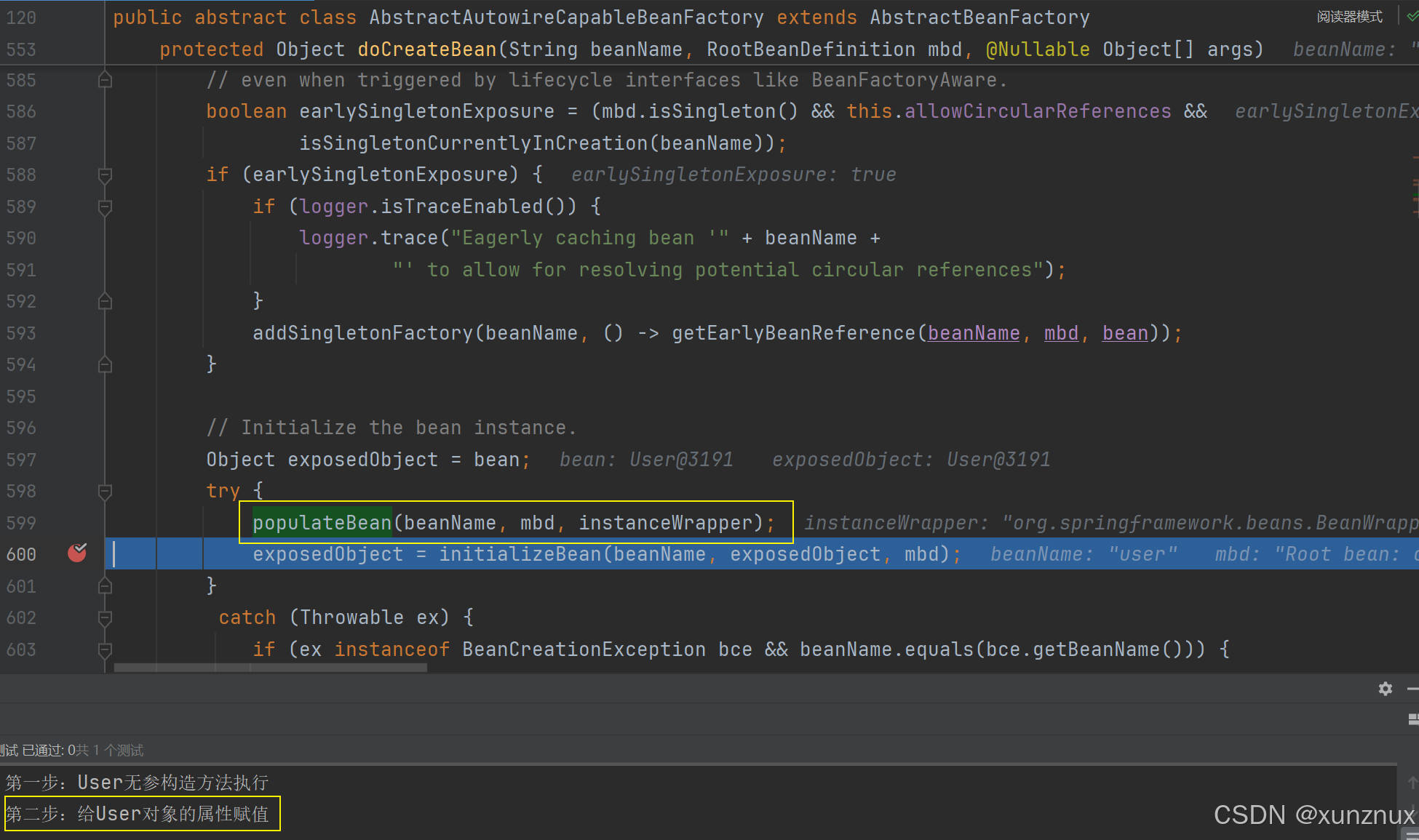Click the earlySingletonExposure variable on line 586
The height and width of the screenshot is (840, 1419).
426,111
